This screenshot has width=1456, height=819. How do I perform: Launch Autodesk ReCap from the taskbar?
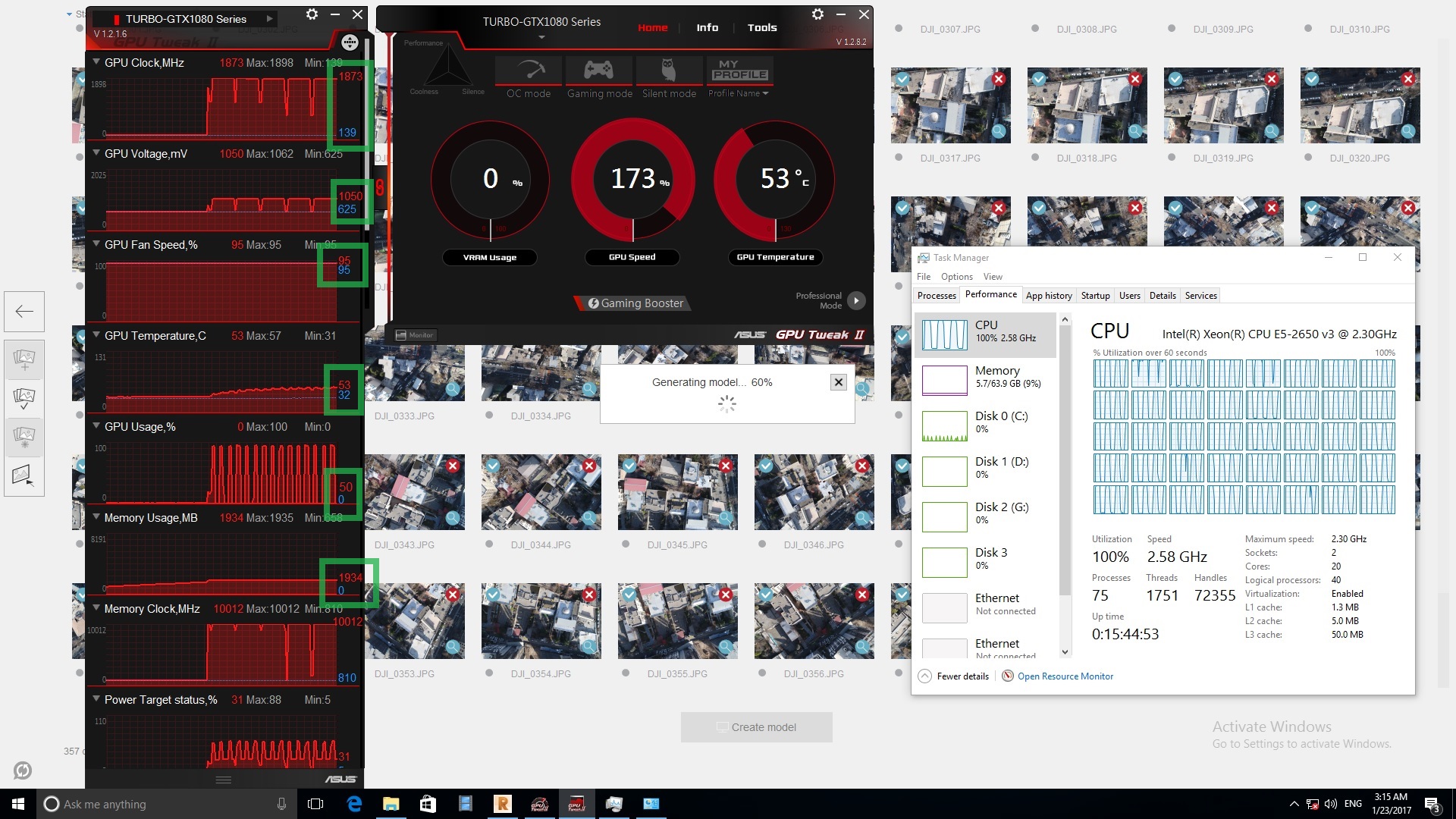(x=503, y=804)
